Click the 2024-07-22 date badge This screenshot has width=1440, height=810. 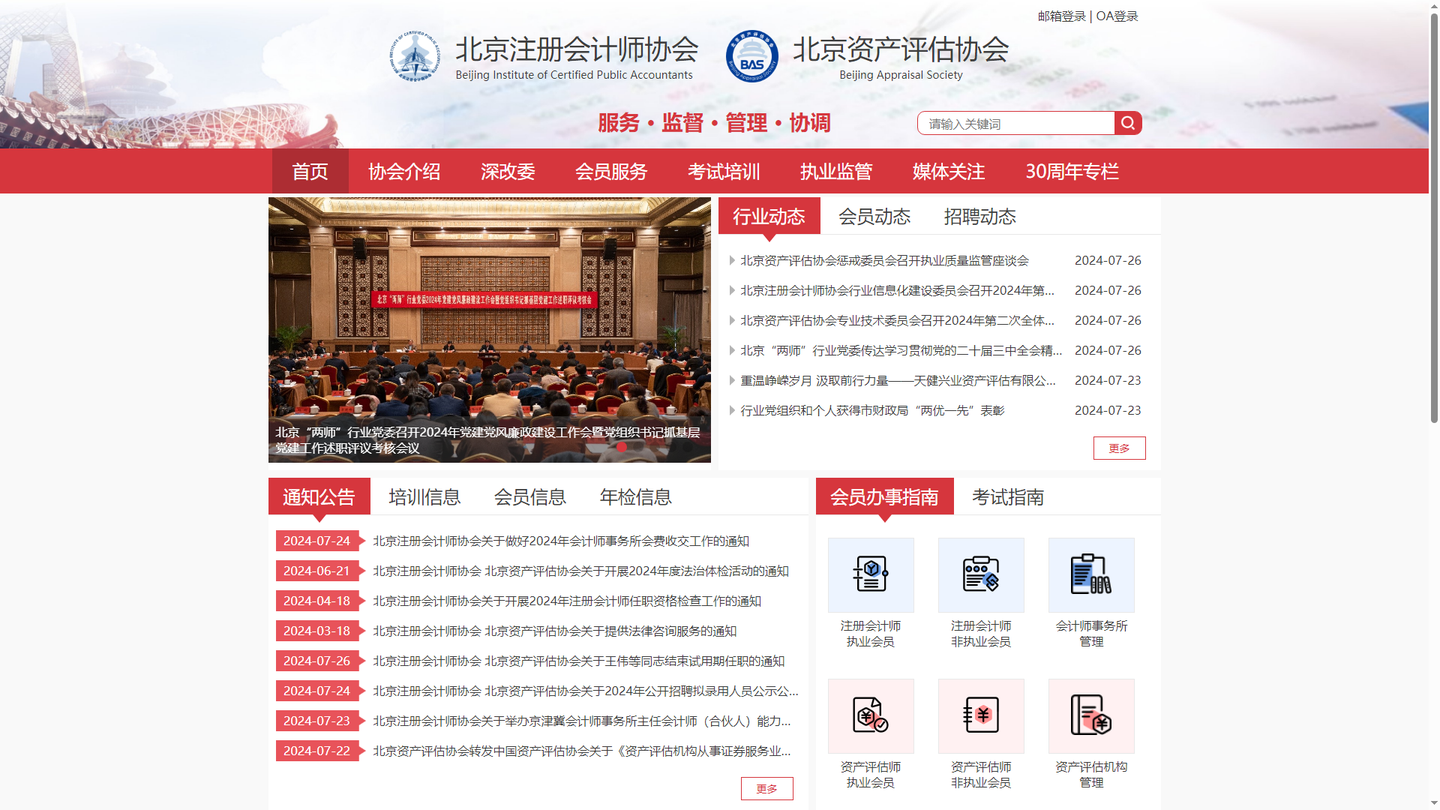pos(318,751)
